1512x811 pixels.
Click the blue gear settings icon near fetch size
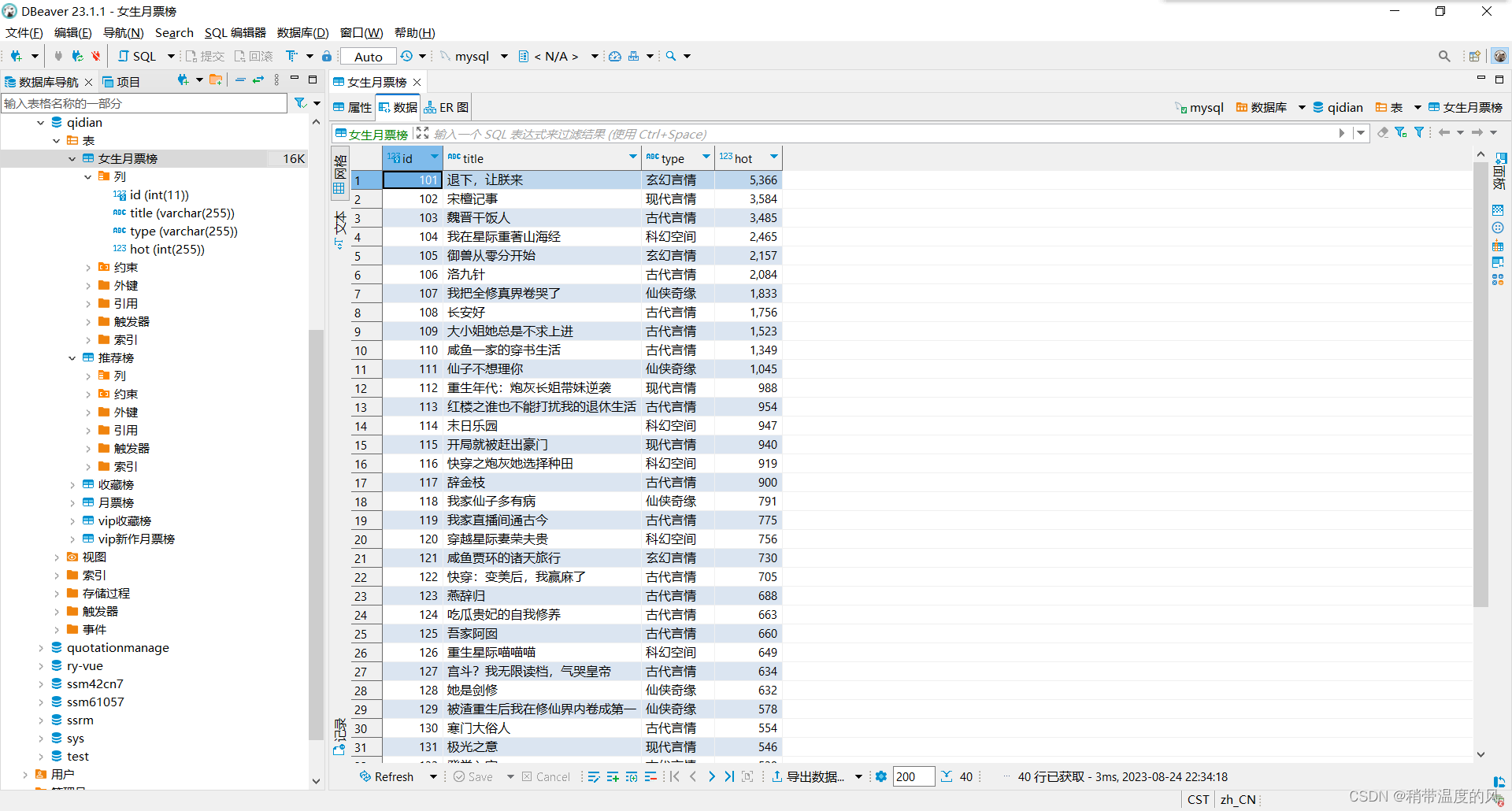pyautogui.click(x=881, y=776)
